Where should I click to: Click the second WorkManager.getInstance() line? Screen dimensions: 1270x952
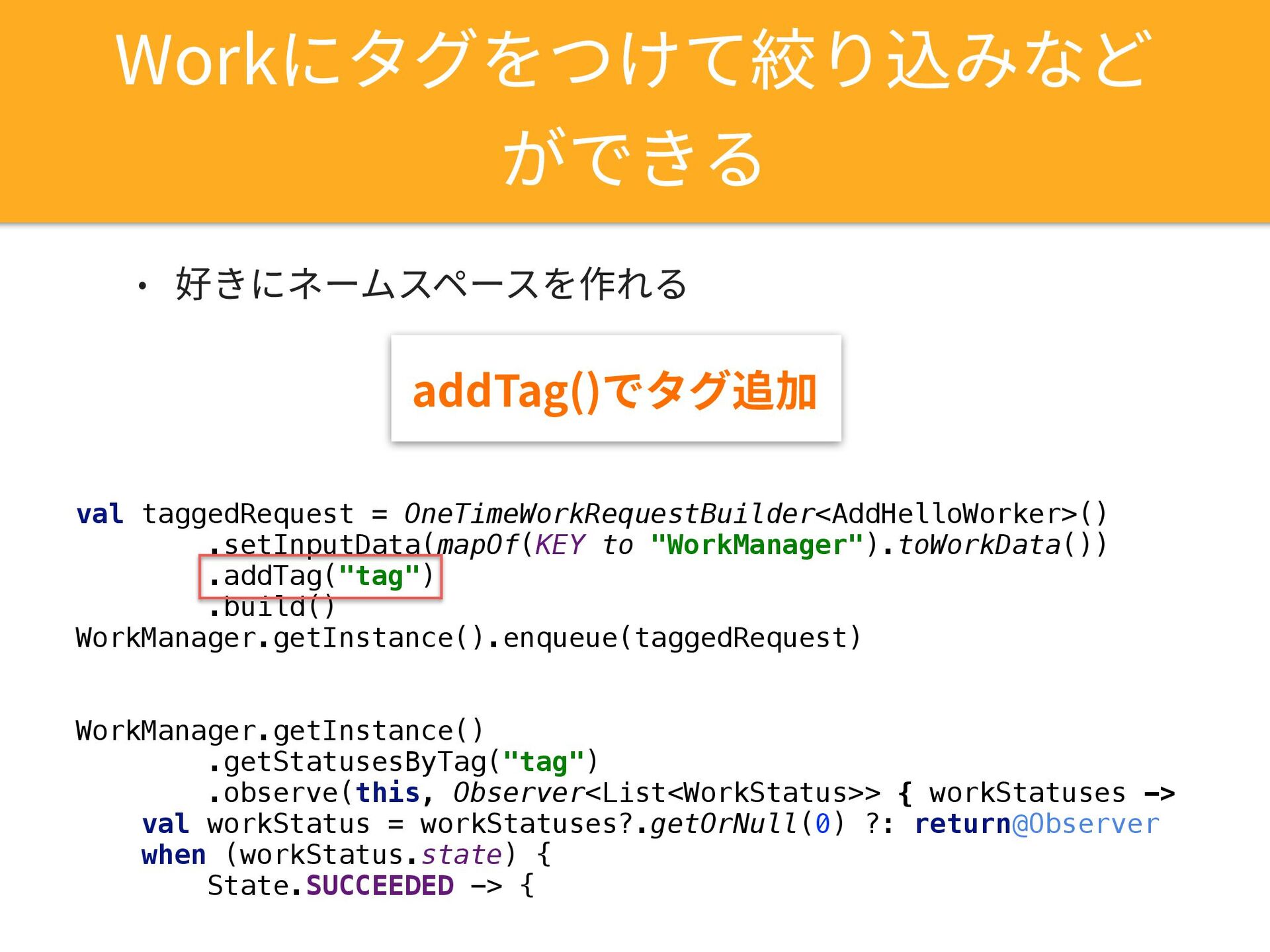(279, 731)
